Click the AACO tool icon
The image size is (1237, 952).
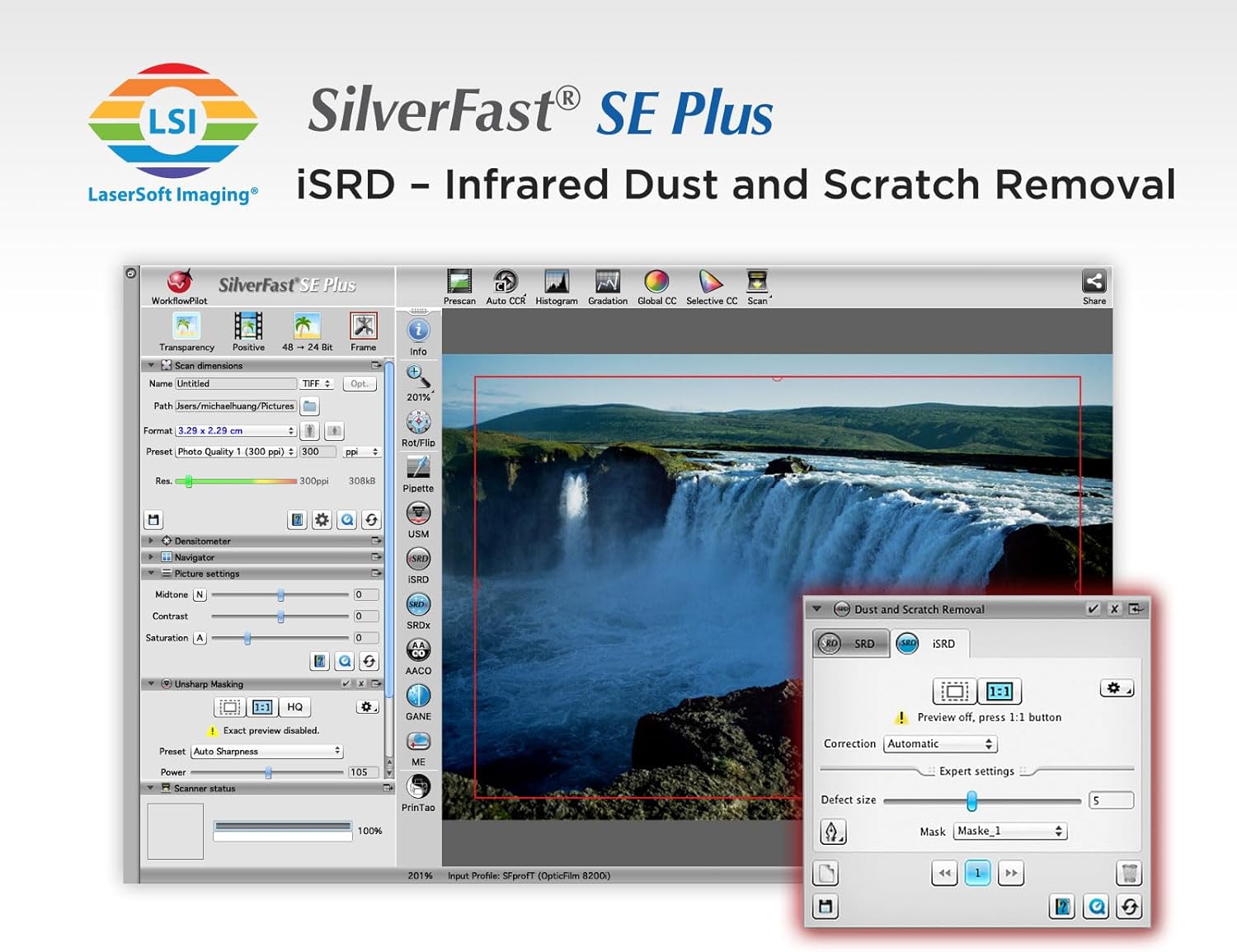pos(418,650)
